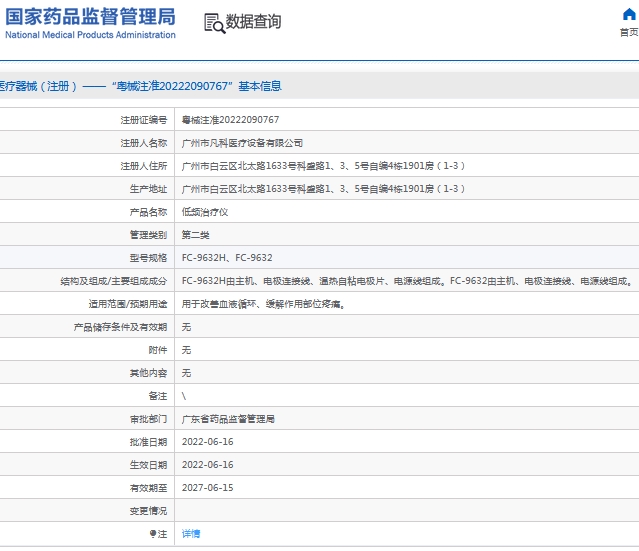Click the bulb icon beside 注 label

click(153, 533)
